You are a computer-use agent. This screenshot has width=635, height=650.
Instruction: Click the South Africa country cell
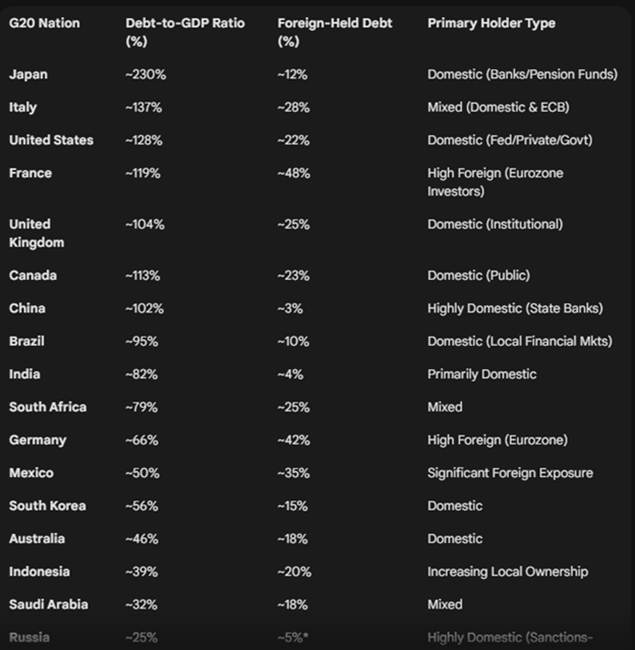click(x=48, y=407)
